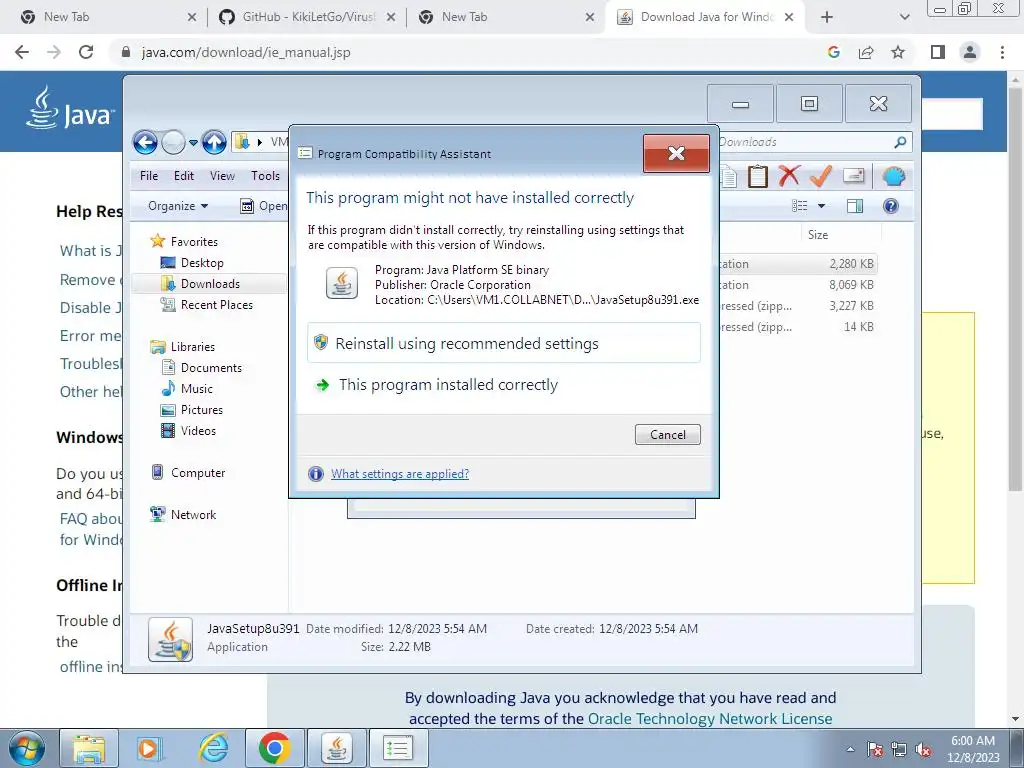Select the file row sized 3,227 KB
This screenshot has height=768, width=1024.
tap(797, 305)
